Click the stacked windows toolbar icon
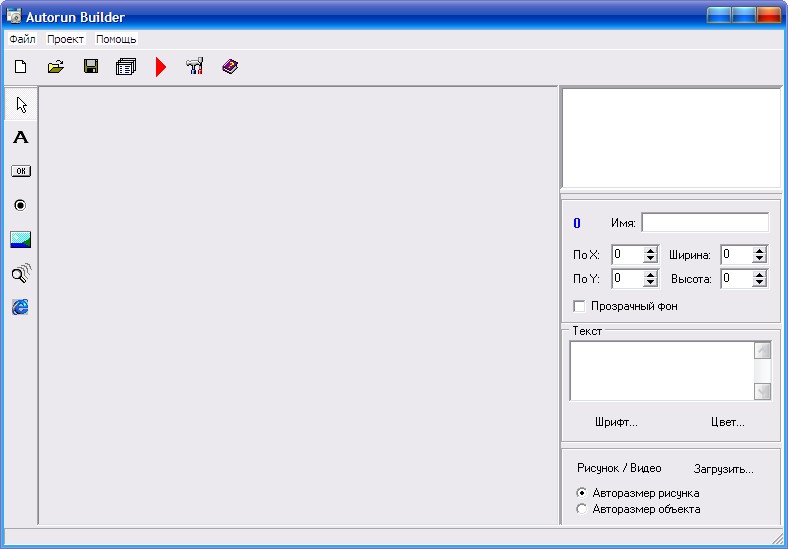Image resolution: width=788 pixels, height=549 pixels. click(126, 66)
